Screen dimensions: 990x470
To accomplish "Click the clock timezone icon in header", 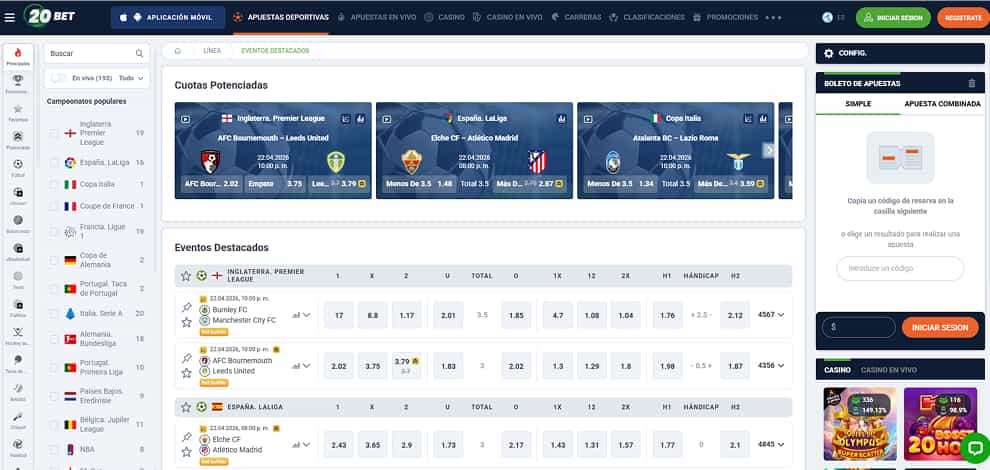I will click(x=827, y=18).
